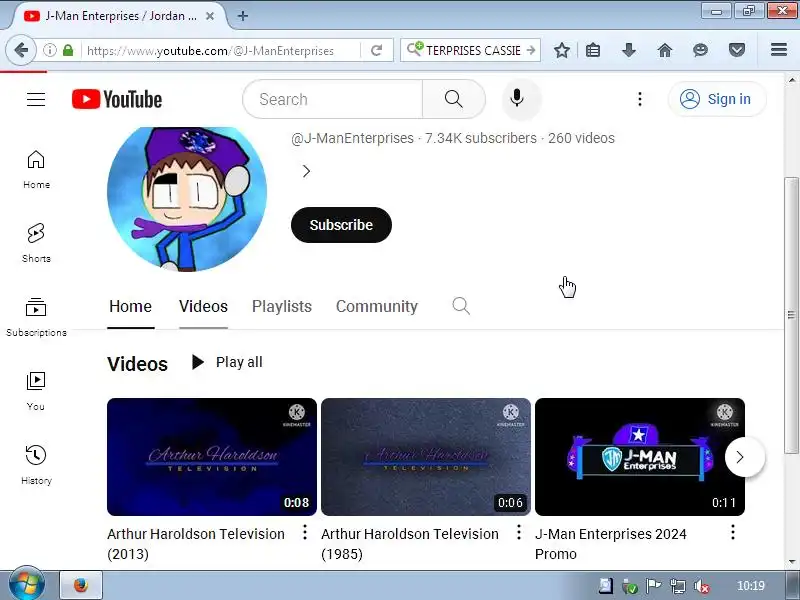Click the chat smiley toolbar icon
This screenshot has height=600, width=800.
(x=701, y=51)
